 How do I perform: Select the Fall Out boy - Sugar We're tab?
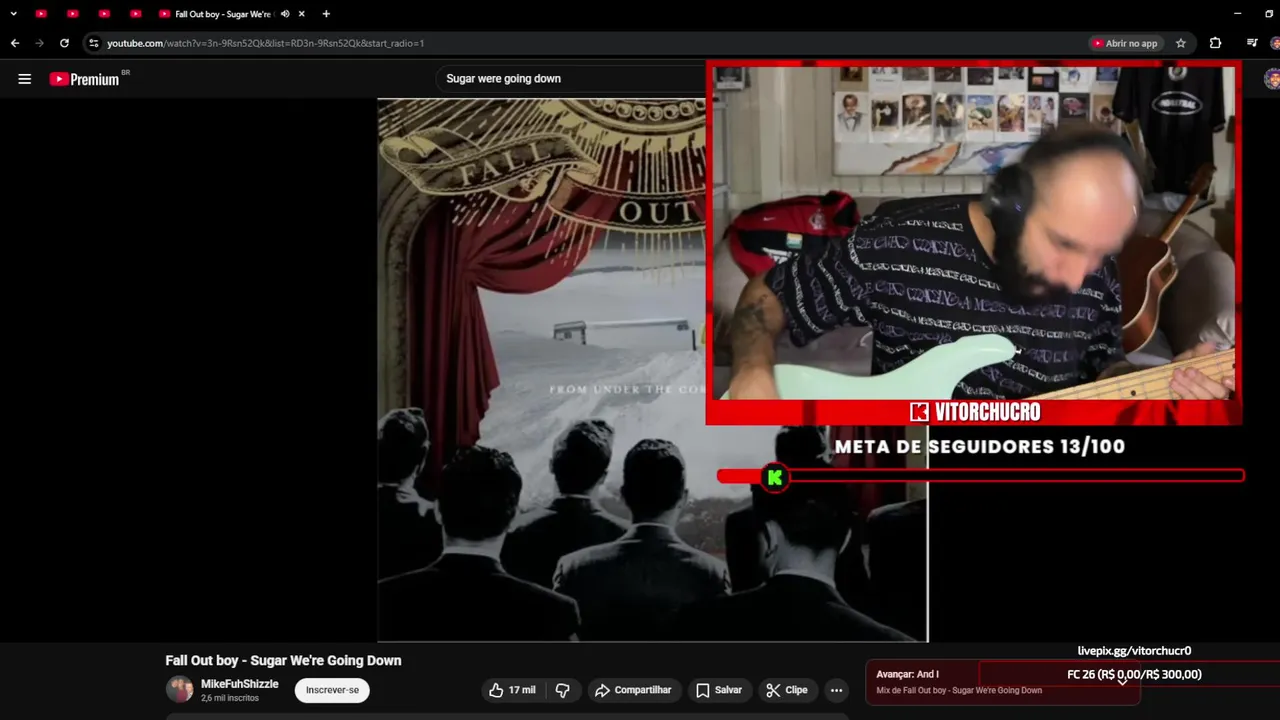click(x=222, y=14)
